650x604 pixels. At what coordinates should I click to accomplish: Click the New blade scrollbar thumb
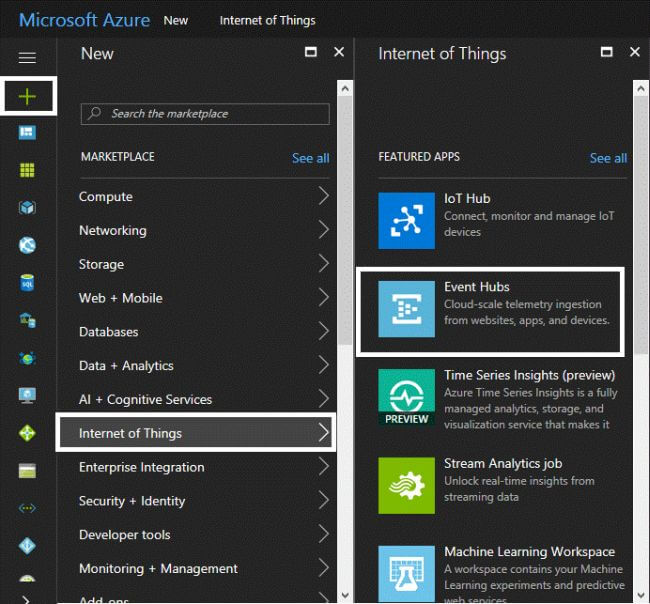[x=345, y=220]
